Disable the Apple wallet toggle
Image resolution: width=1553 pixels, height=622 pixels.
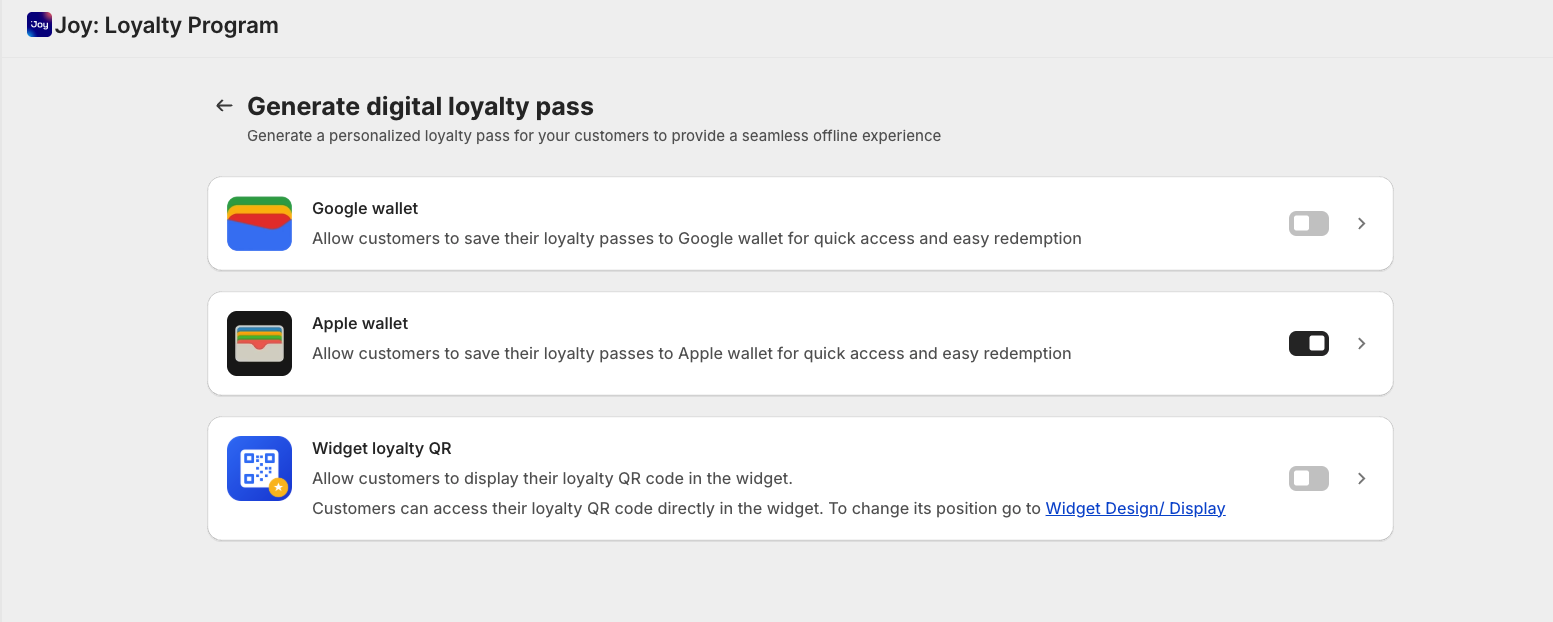click(x=1308, y=344)
